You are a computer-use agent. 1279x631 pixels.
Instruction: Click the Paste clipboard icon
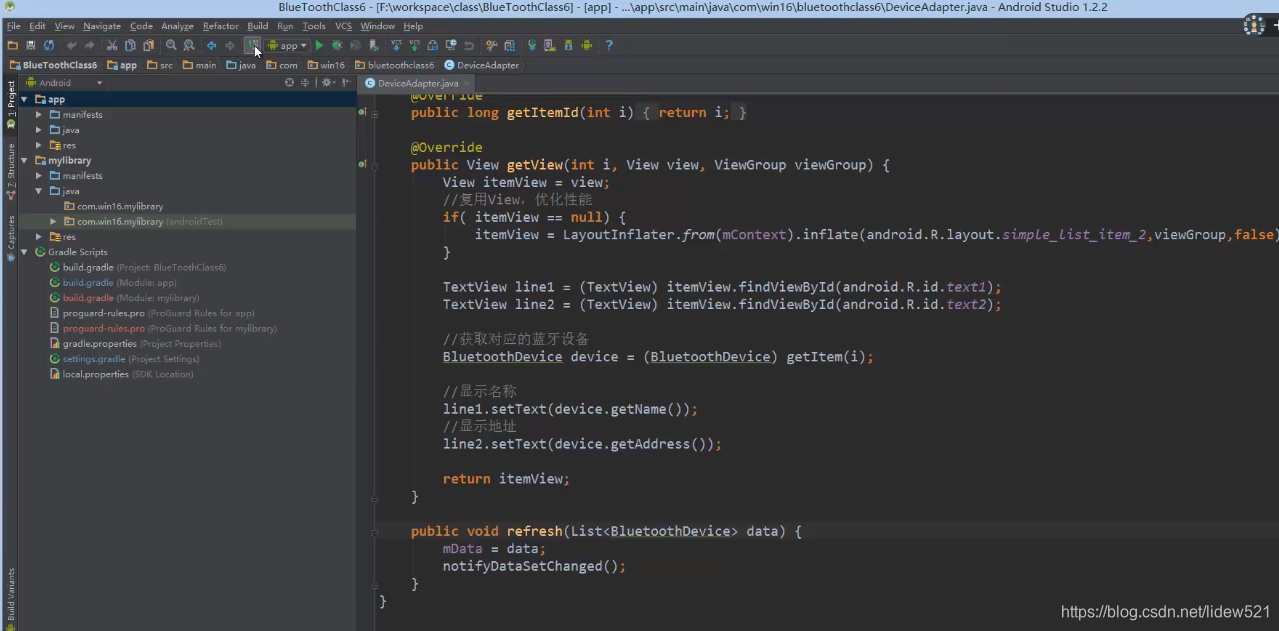pyautogui.click(x=148, y=45)
